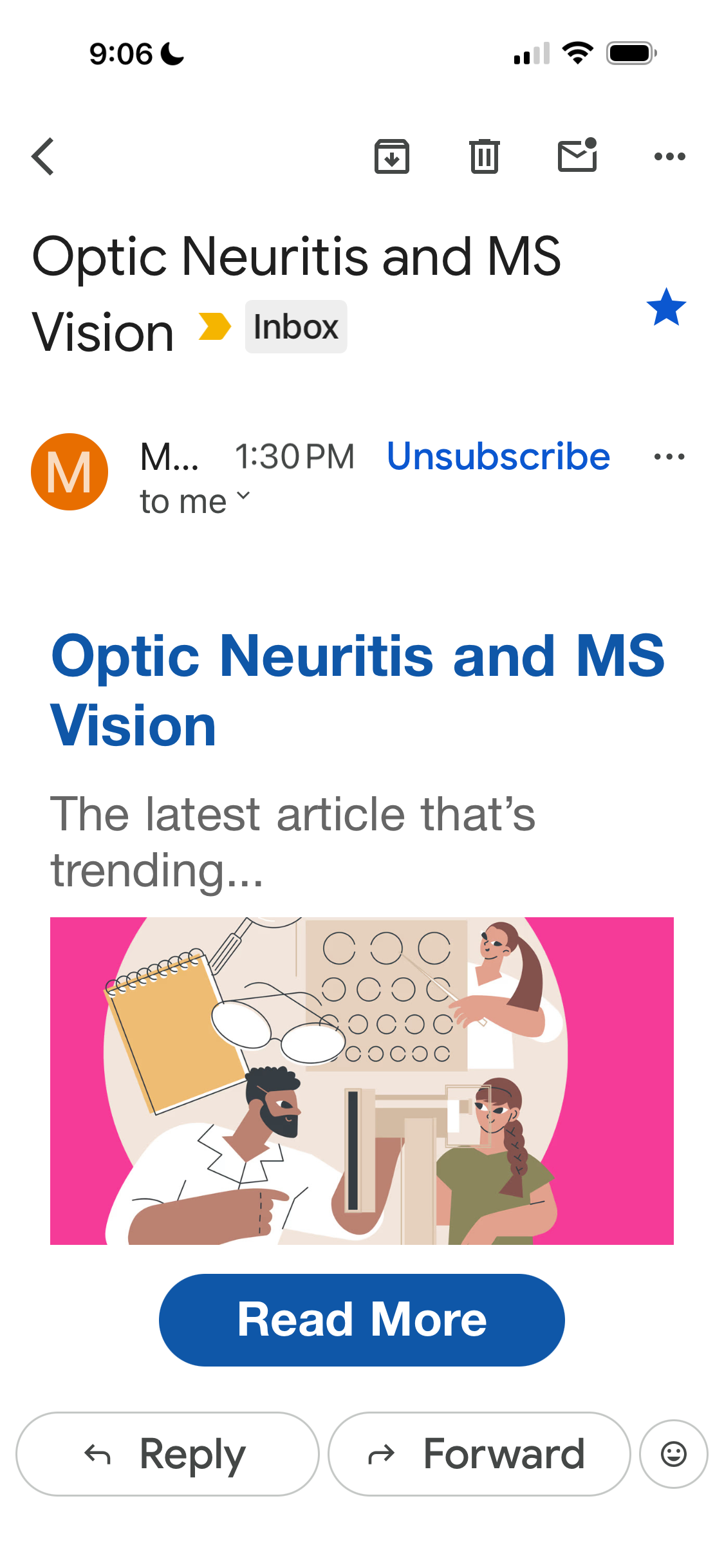Tap the sender name 'M...'

pos(170,457)
